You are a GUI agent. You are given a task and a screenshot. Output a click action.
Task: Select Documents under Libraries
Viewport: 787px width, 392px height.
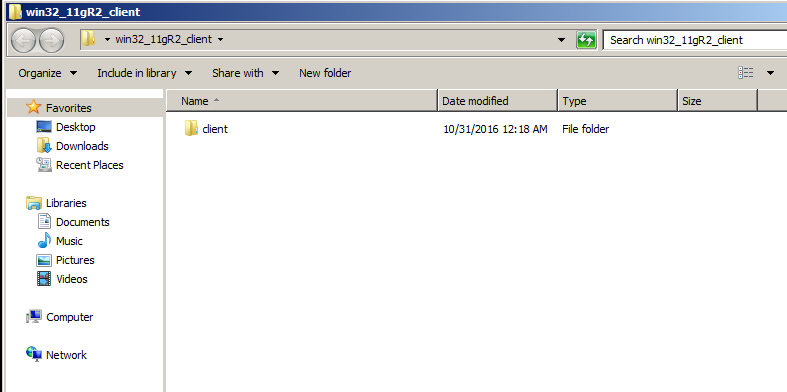tap(83, 222)
